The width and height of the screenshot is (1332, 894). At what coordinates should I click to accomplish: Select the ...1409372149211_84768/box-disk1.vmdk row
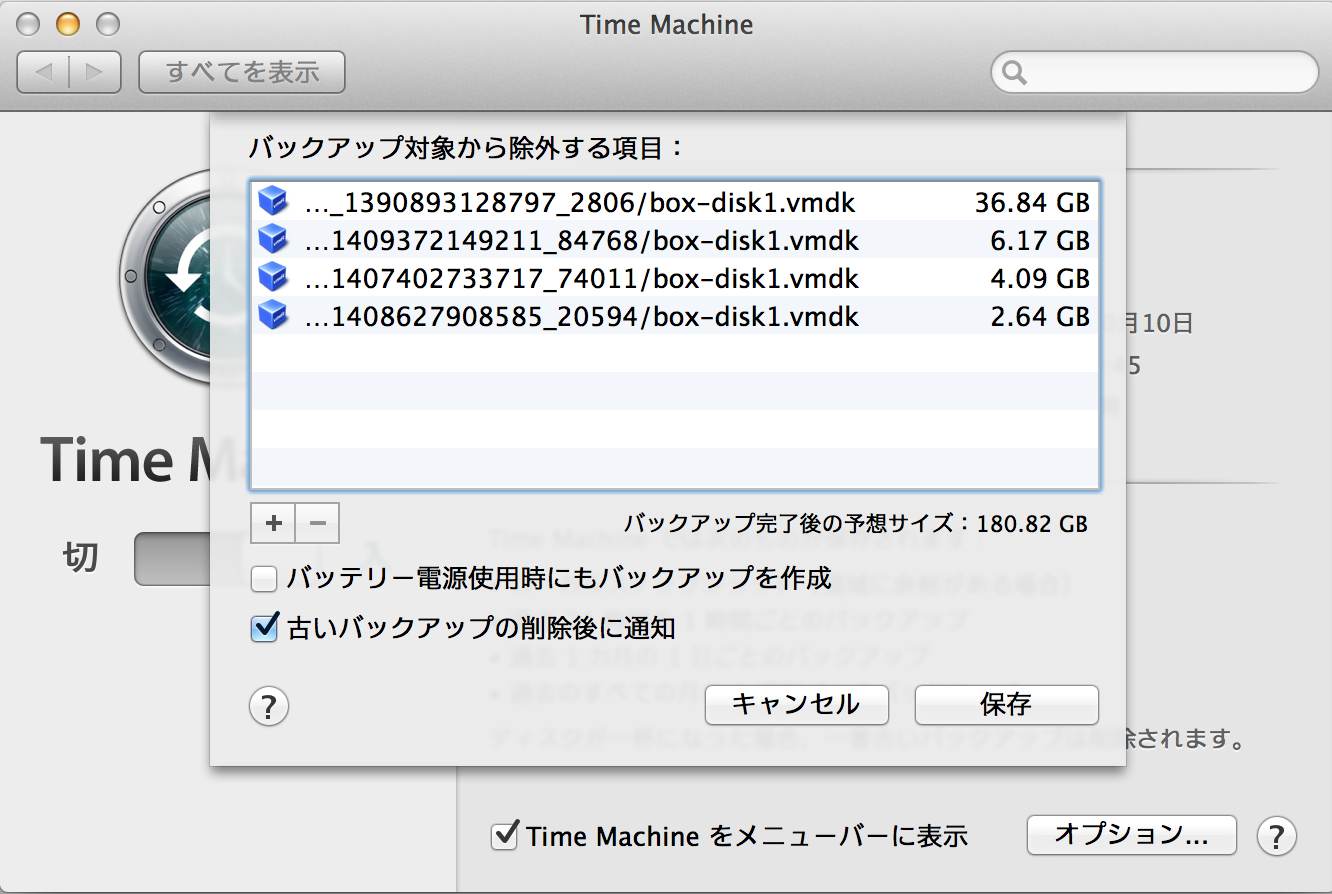pos(675,240)
